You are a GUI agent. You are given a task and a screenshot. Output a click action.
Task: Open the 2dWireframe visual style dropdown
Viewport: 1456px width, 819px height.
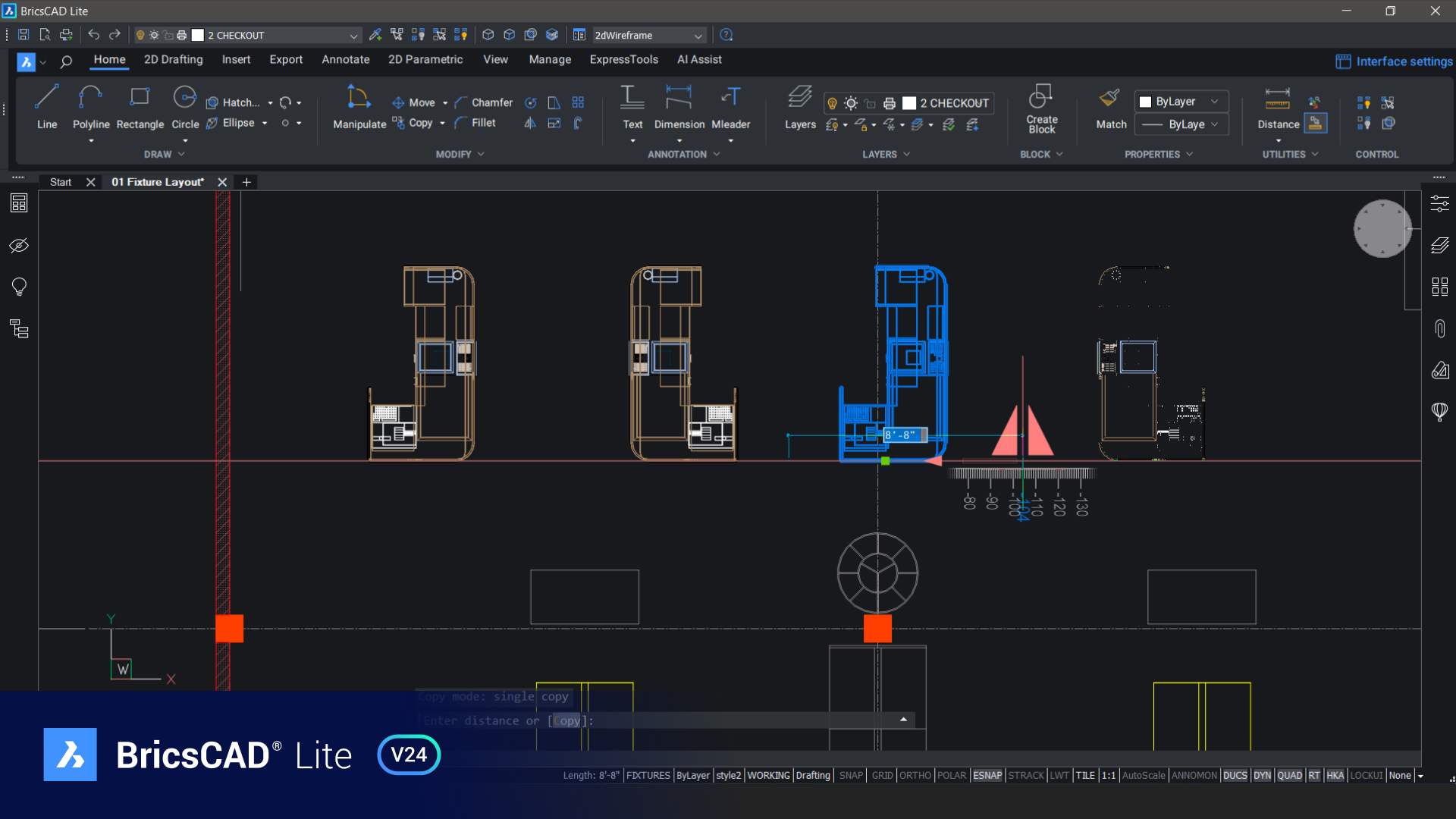648,35
